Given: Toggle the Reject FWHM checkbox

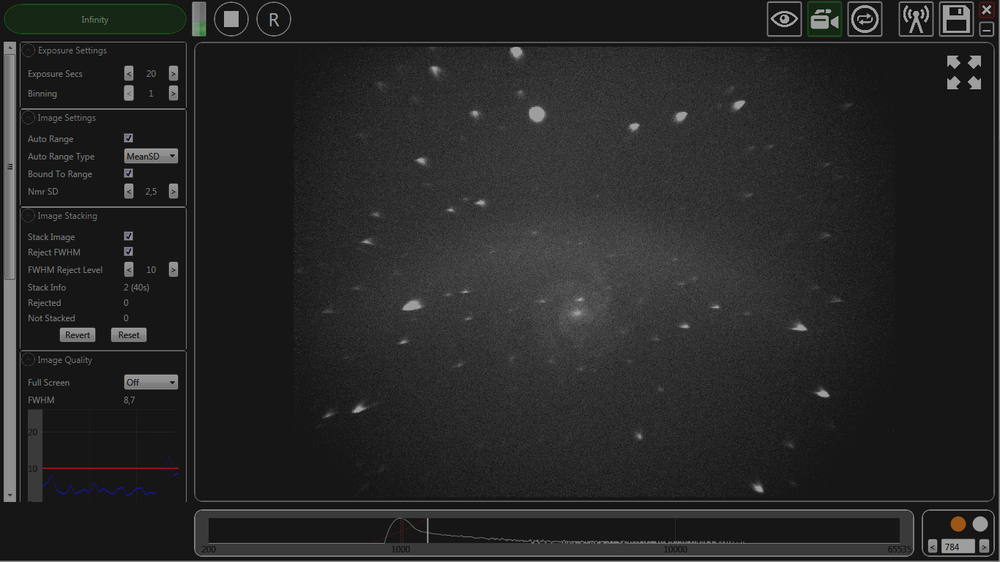Looking at the screenshot, I should pyautogui.click(x=128, y=251).
